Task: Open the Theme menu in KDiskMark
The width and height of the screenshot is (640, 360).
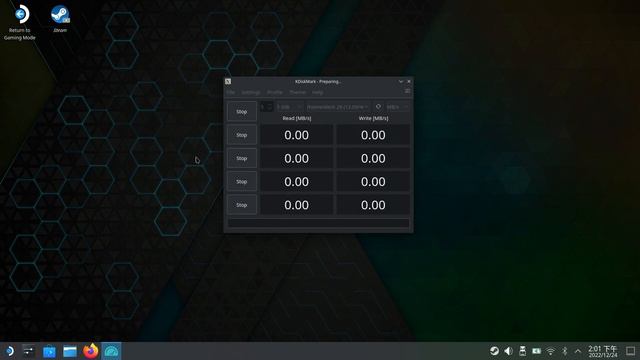Action: (x=298, y=92)
